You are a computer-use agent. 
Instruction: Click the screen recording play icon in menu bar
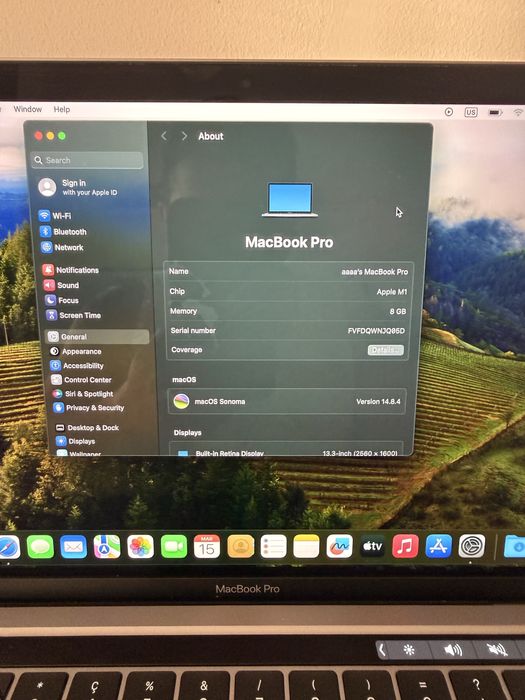(x=449, y=112)
